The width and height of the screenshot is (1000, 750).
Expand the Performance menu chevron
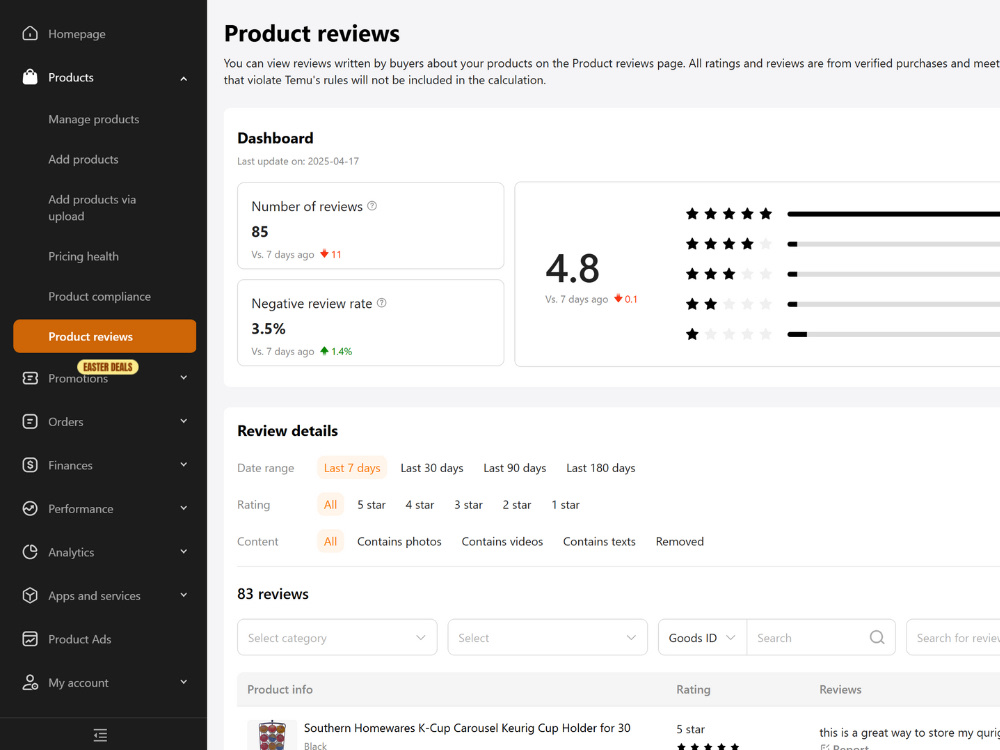[x=184, y=508]
